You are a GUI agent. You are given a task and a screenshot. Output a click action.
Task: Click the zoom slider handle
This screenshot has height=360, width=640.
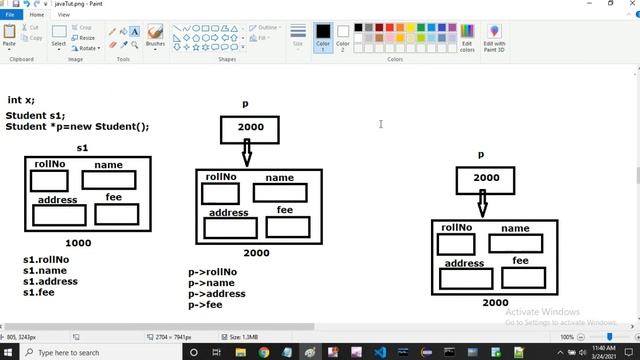point(609,337)
